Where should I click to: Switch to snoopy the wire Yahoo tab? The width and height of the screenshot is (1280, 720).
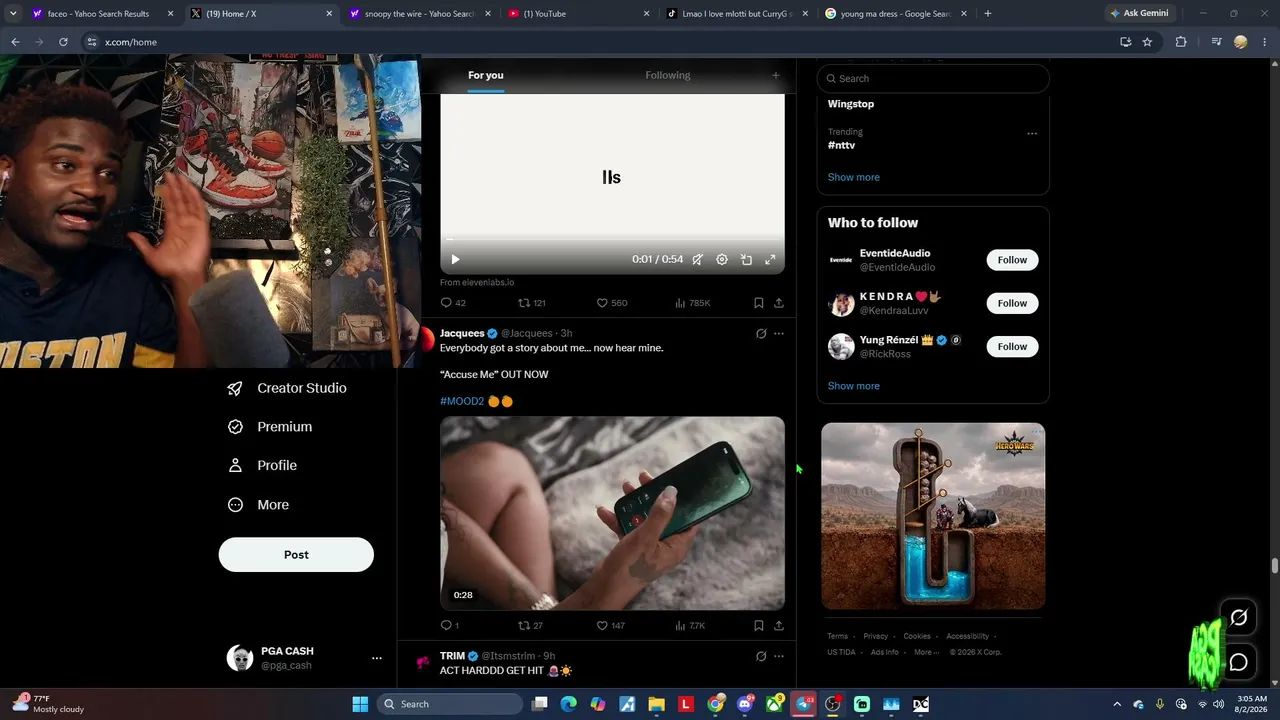pyautogui.click(x=420, y=14)
